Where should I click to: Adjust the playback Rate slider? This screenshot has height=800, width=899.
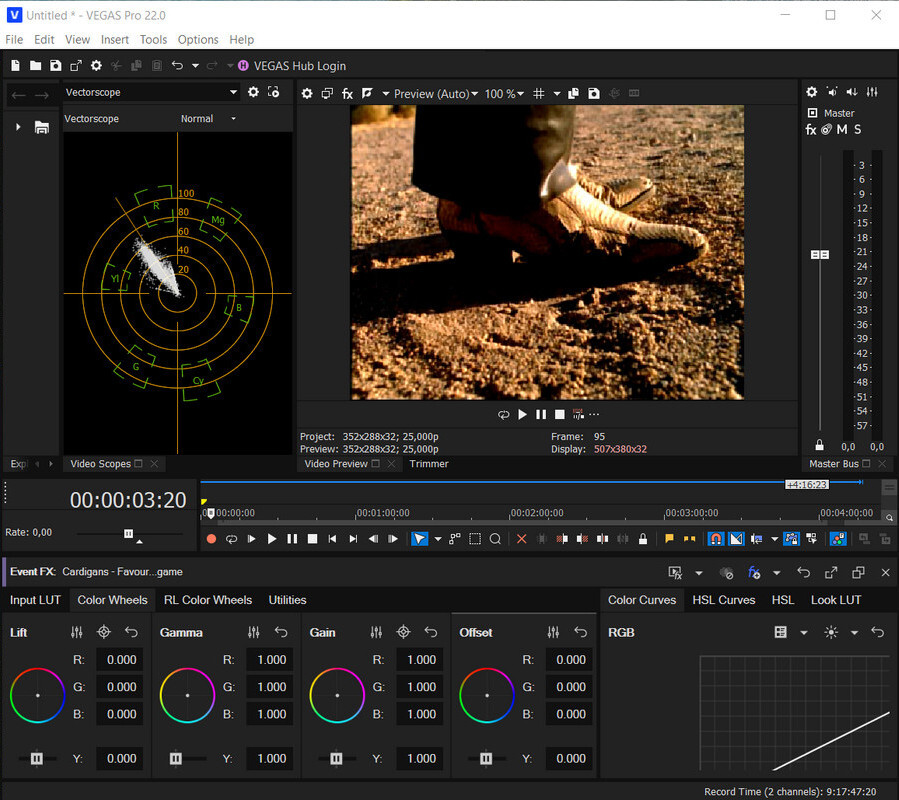[128, 534]
